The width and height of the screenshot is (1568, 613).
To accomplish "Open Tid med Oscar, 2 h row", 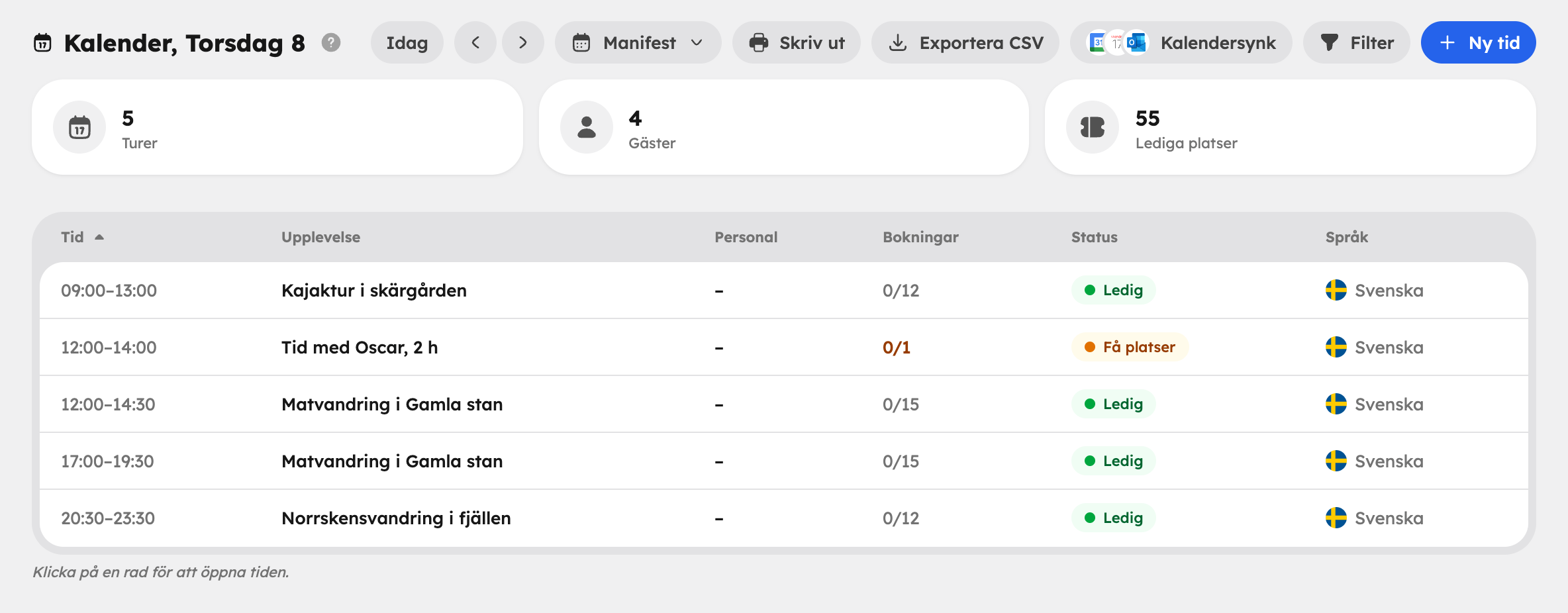I will tap(784, 347).
